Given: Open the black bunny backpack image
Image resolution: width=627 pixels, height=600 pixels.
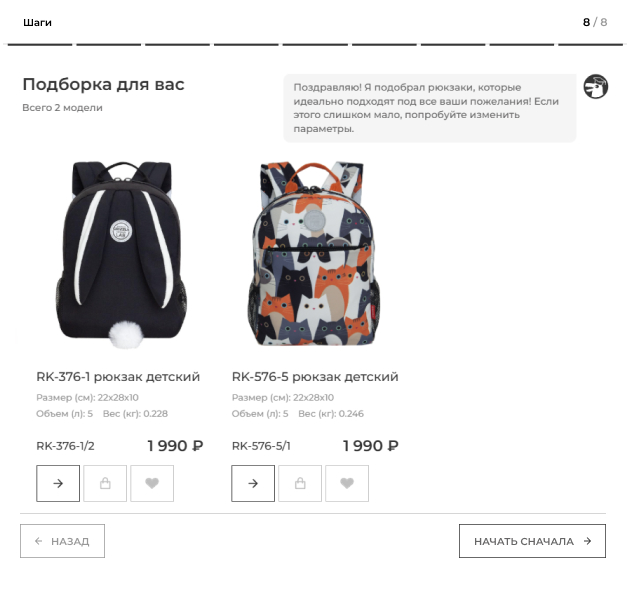Looking at the screenshot, I should [x=121, y=255].
